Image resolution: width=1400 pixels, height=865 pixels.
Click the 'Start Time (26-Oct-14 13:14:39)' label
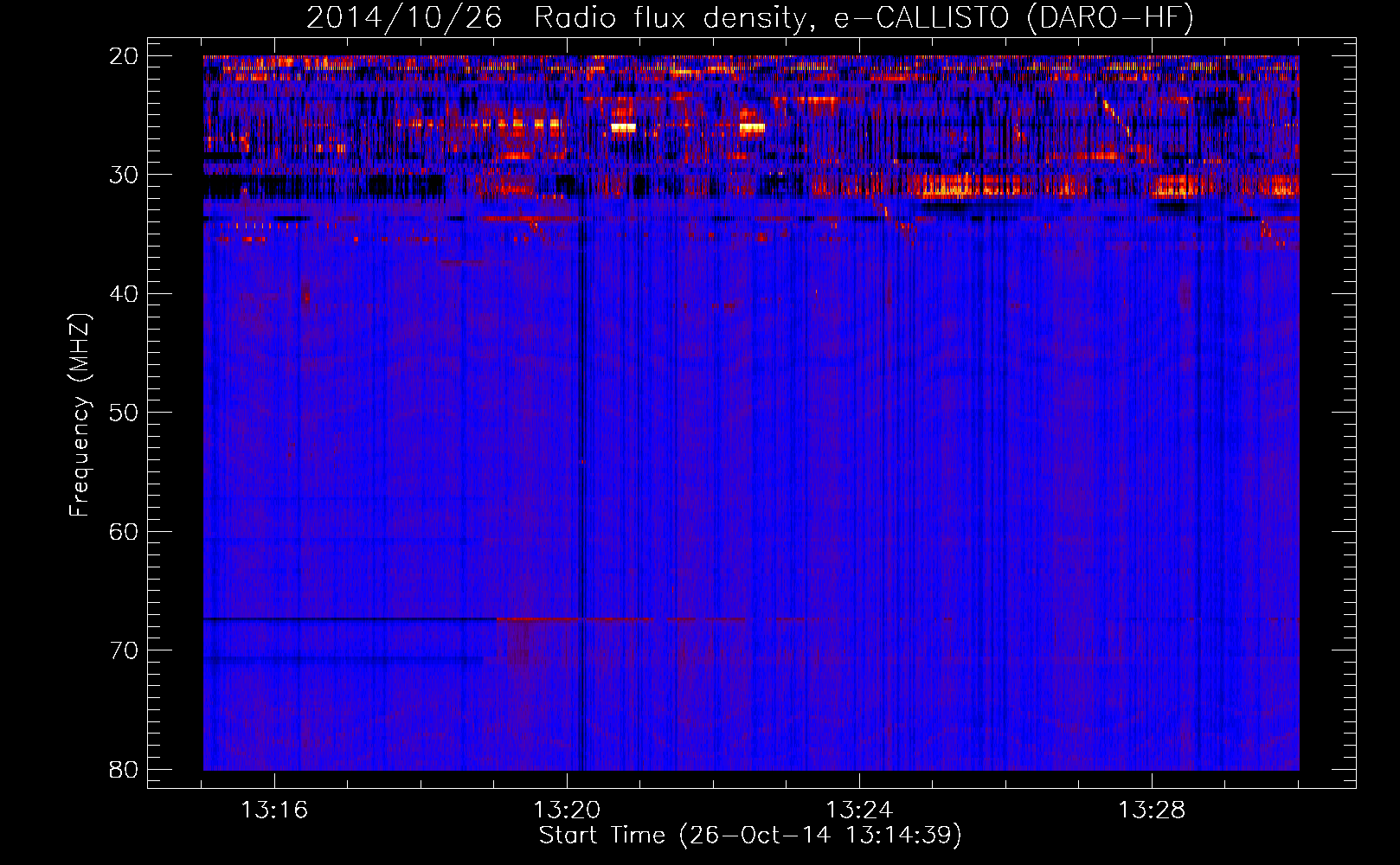coord(750,836)
